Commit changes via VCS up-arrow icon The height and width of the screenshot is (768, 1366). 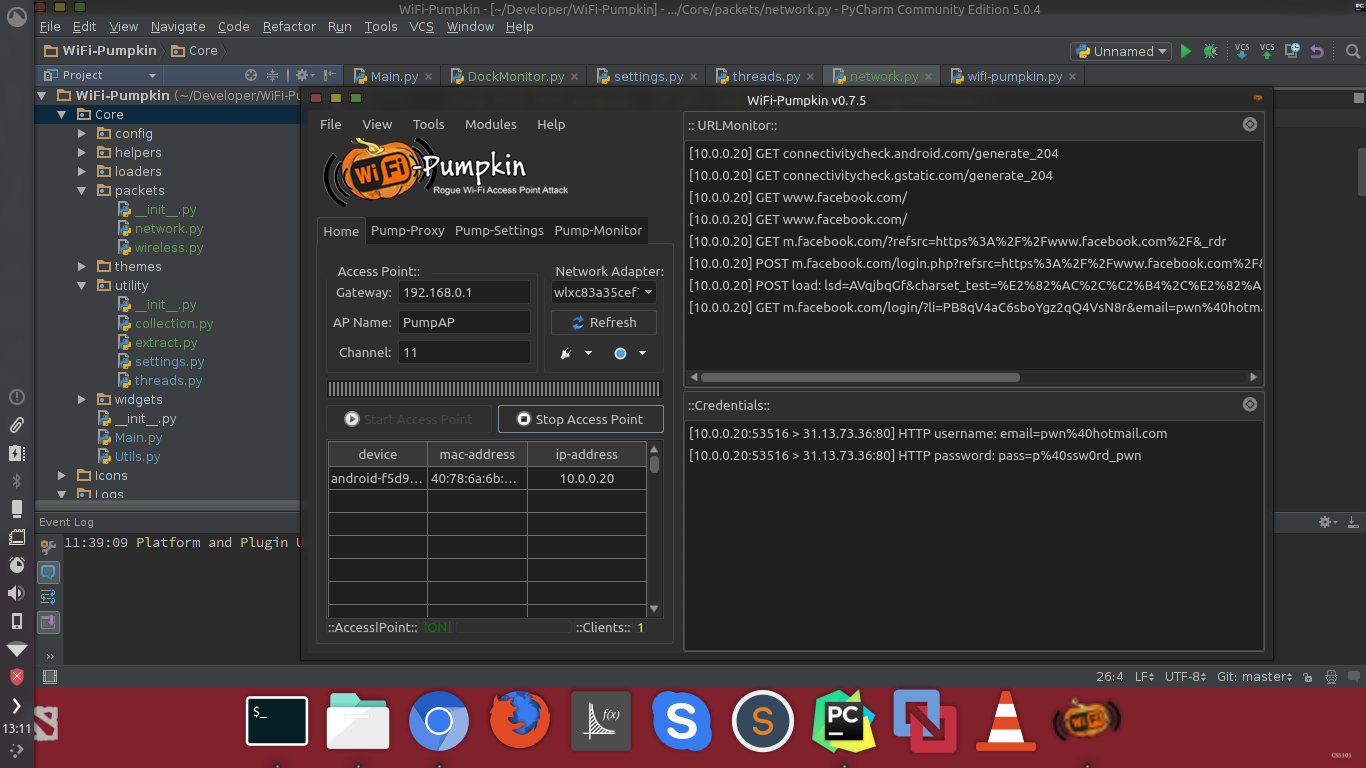click(1267, 51)
